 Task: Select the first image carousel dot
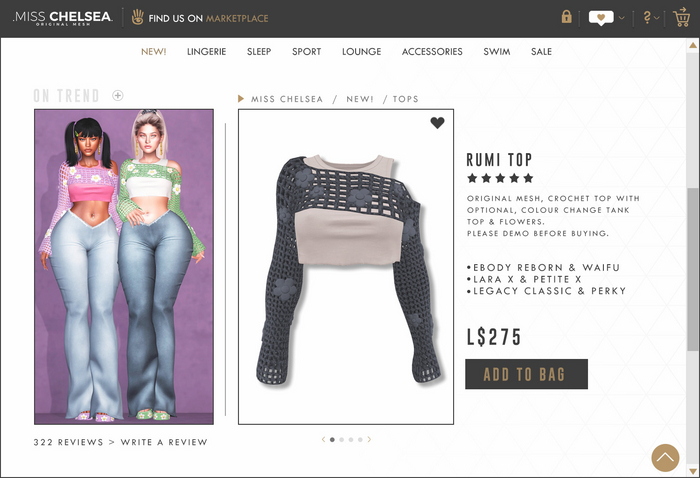[332, 440]
